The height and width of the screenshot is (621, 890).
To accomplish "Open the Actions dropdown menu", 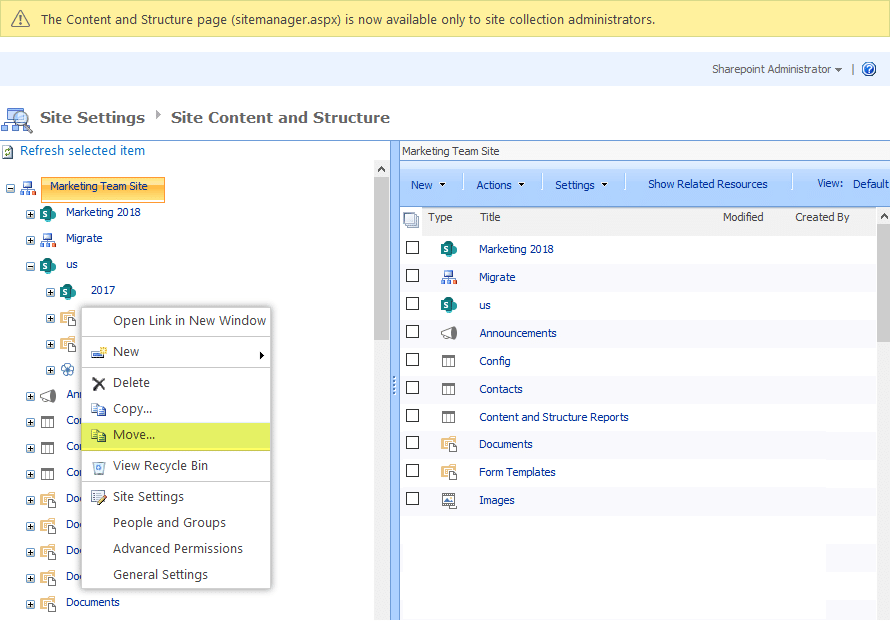I will (500, 185).
